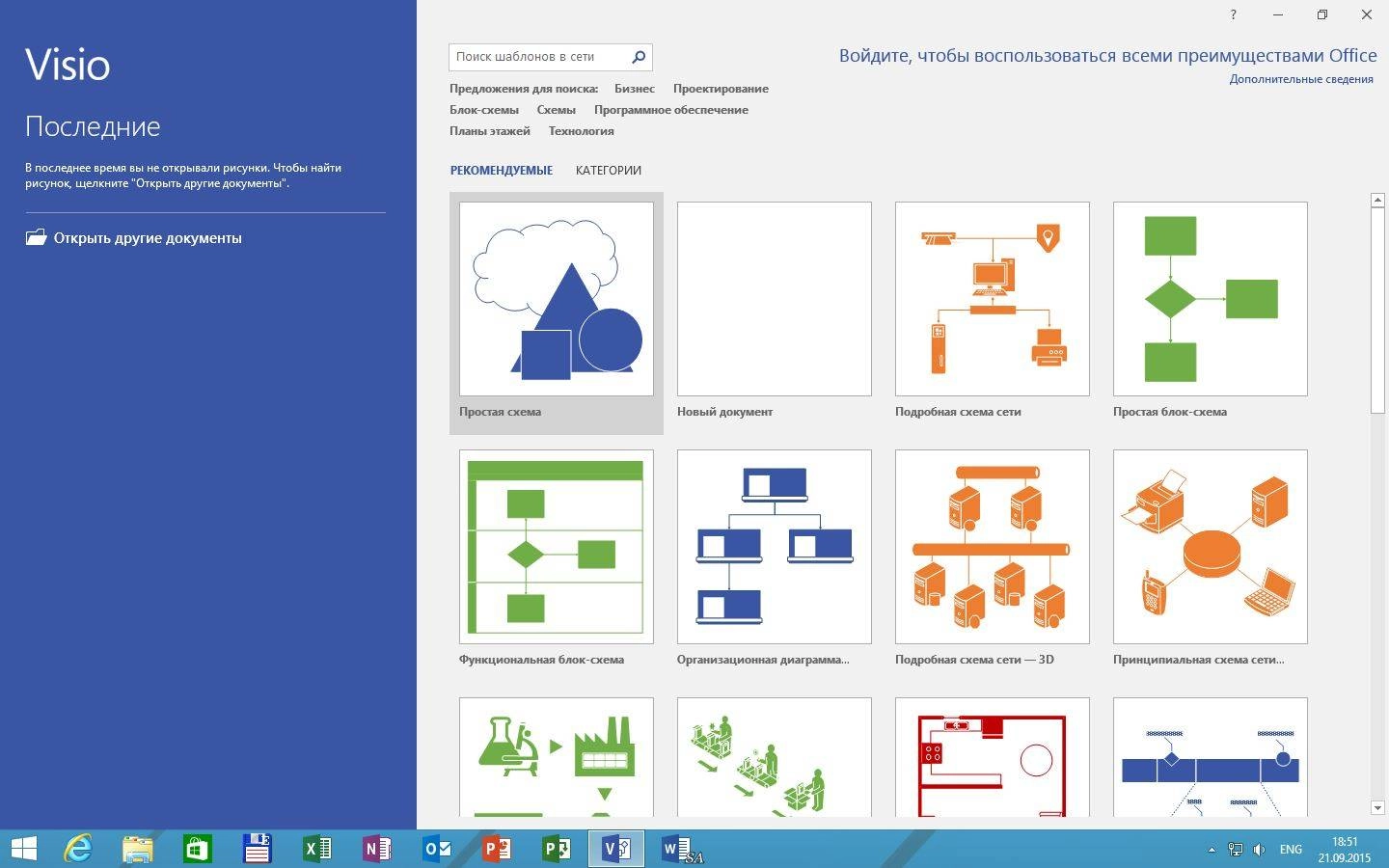Click the Схемы search suggestion

(x=557, y=110)
